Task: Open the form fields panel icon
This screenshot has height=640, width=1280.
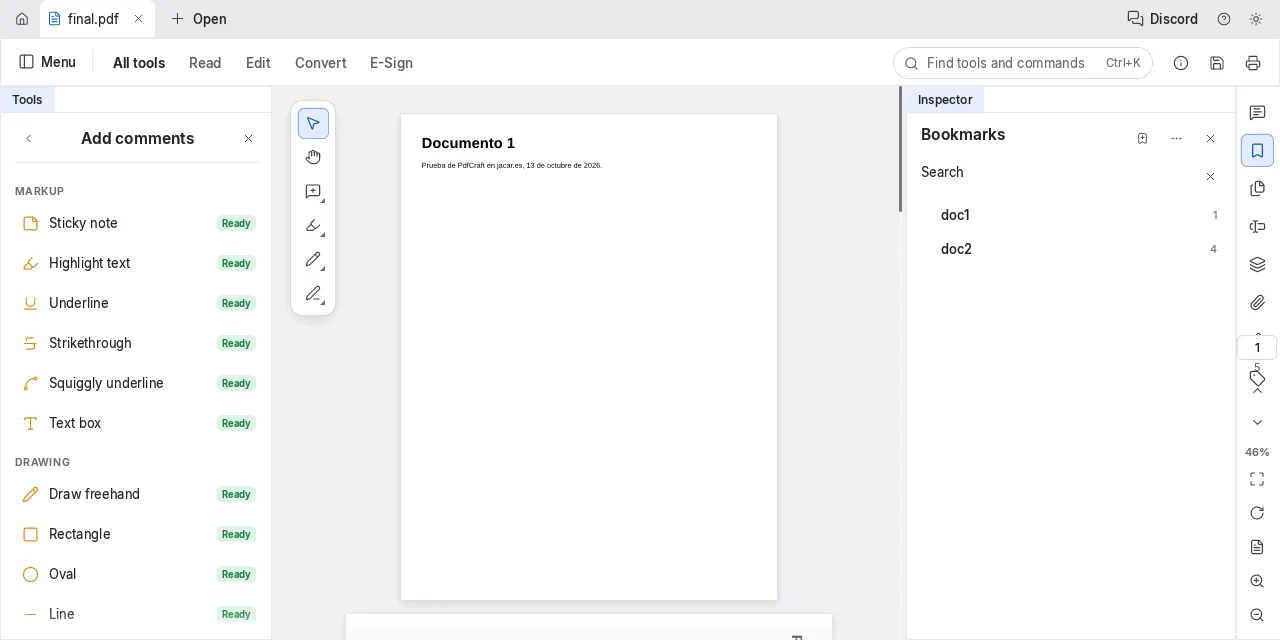Action: click(1258, 227)
